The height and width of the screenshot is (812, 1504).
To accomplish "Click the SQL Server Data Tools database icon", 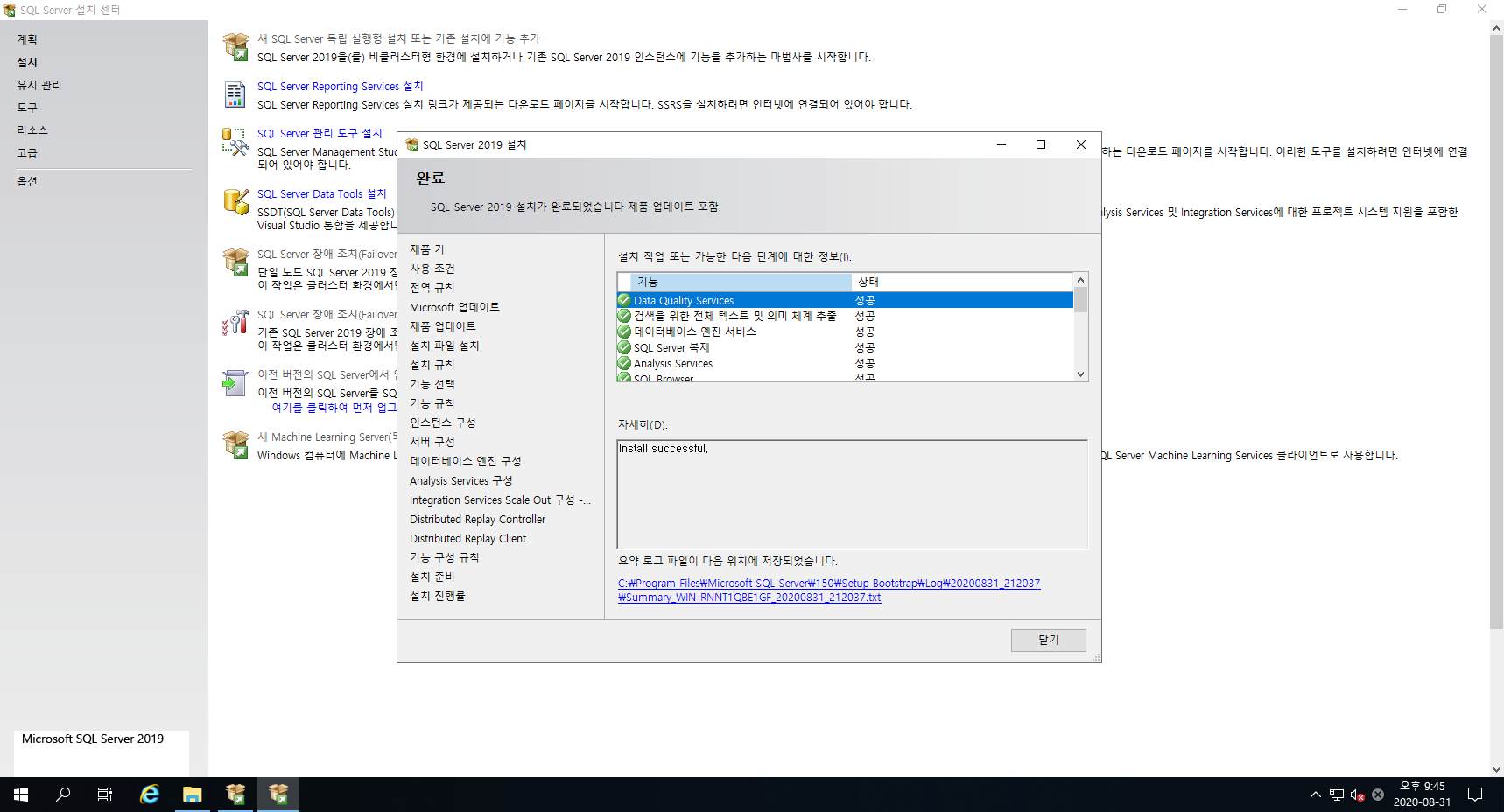I will tap(235, 201).
